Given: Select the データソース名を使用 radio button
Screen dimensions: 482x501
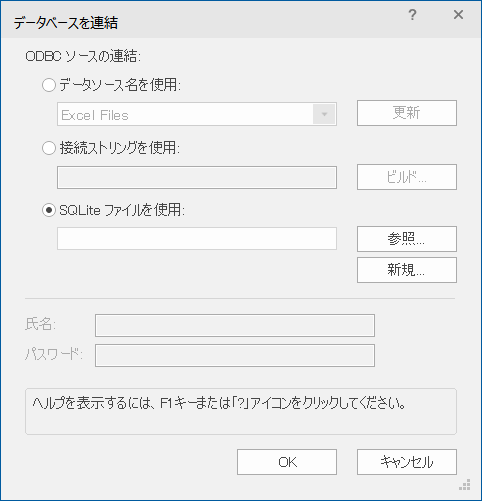Looking at the screenshot, I should point(49,85).
